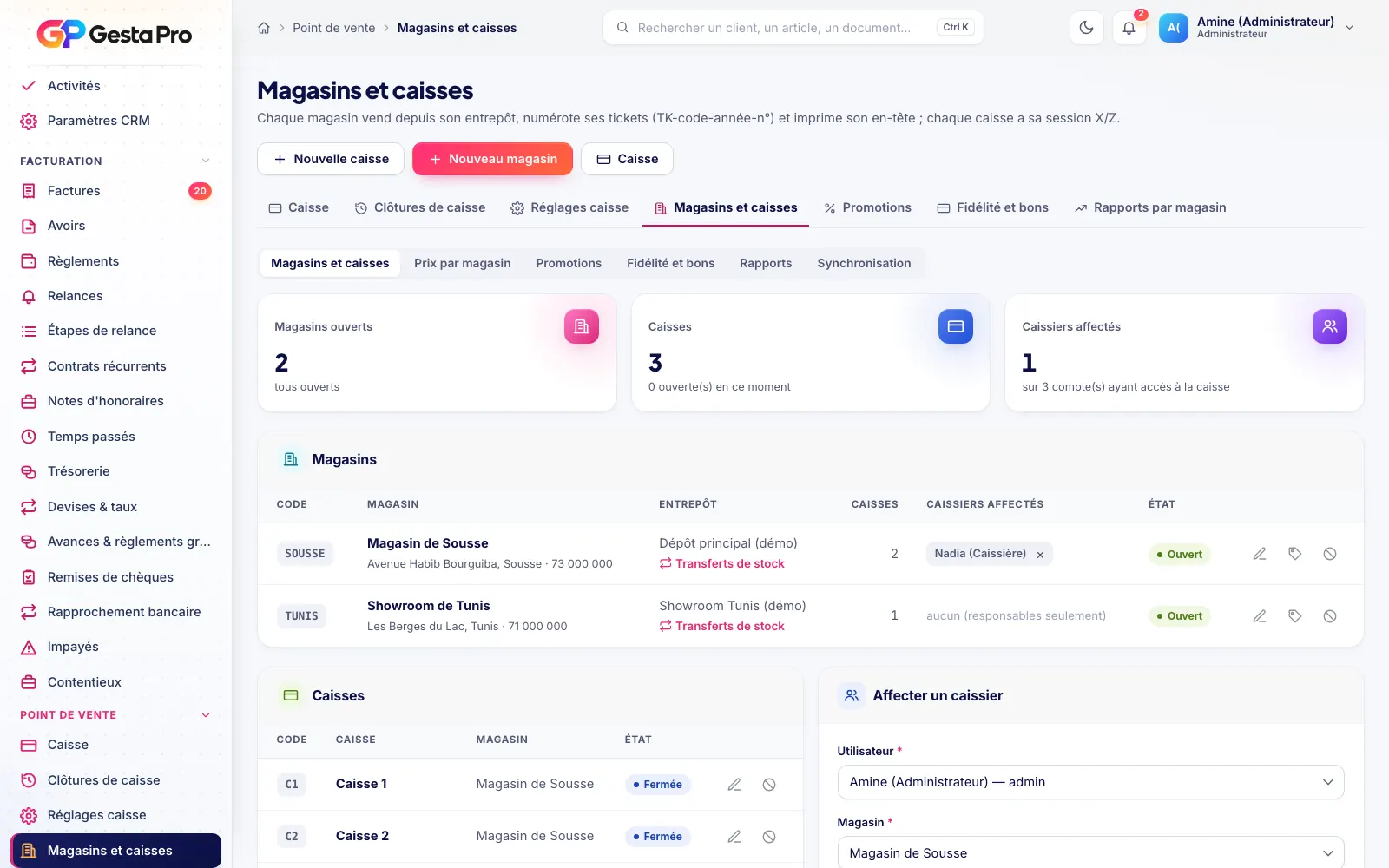Select the Prix par magasin subtab
Viewport: 1389px width, 868px height.
[x=463, y=263]
